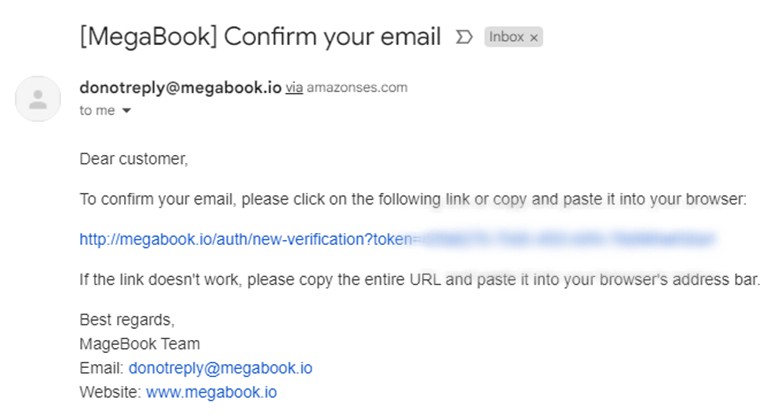The image size is (779, 419).
Task: Click the 'To confirm your email' instruction paragraph
Action: tap(413, 199)
